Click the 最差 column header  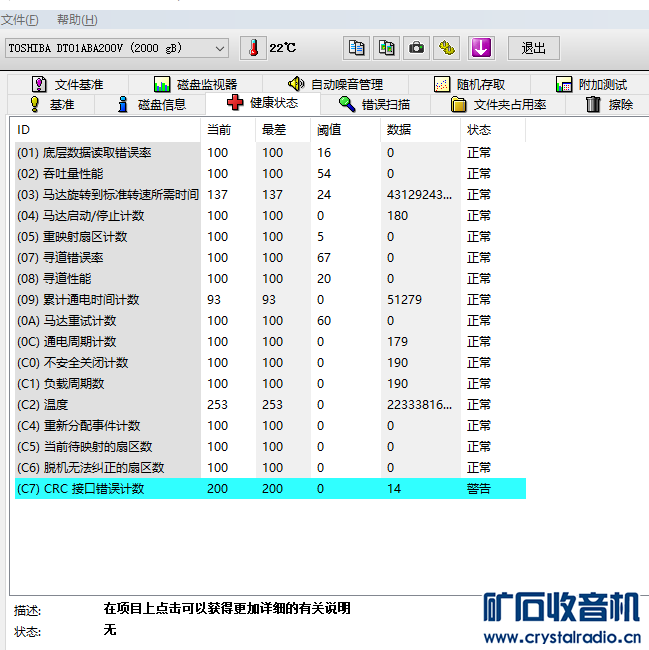point(283,130)
